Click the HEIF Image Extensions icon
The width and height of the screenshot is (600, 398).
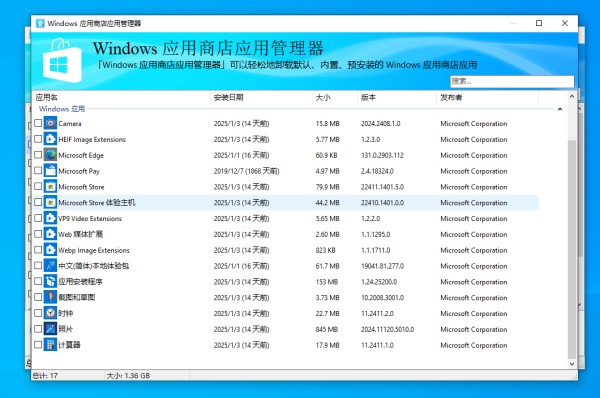pyautogui.click(x=50, y=139)
